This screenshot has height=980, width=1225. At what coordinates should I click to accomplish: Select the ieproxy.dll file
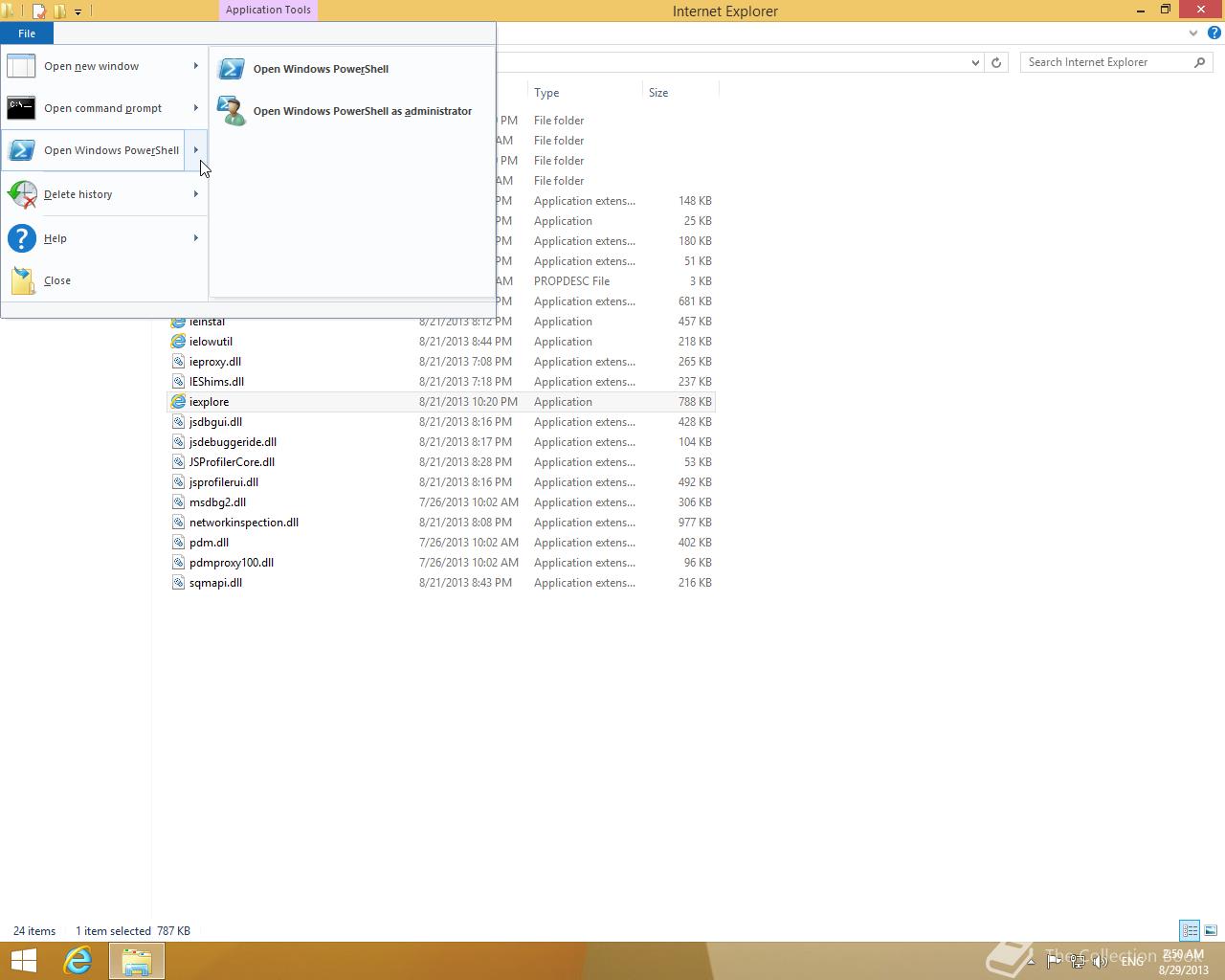click(215, 362)
